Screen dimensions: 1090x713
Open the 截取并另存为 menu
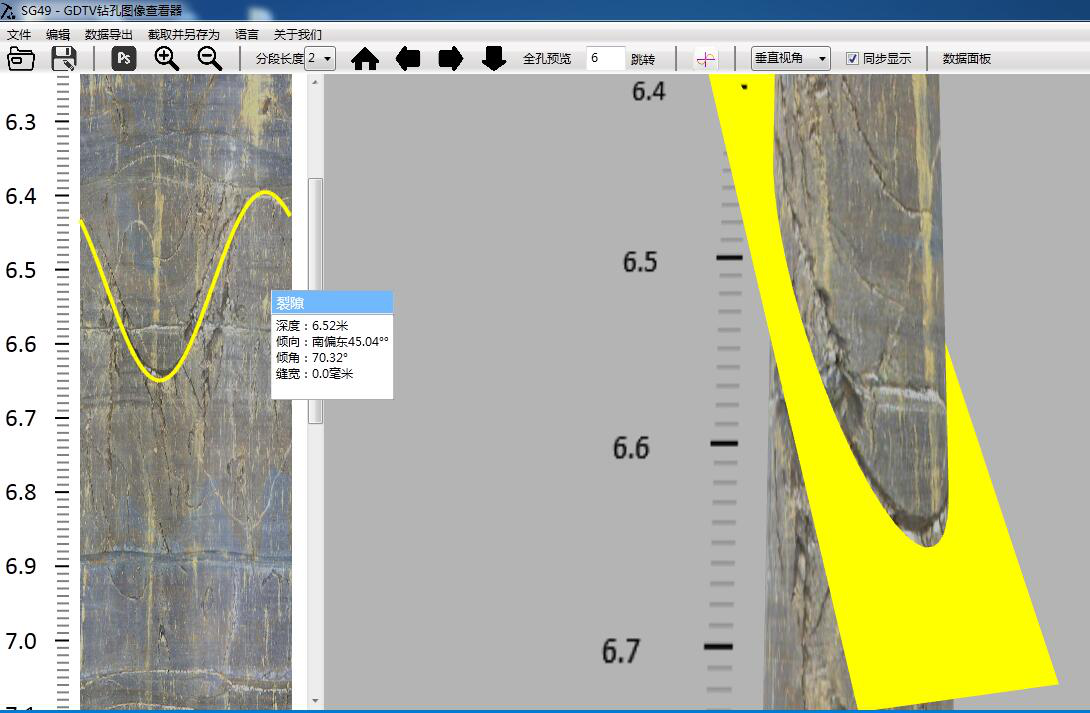pos(184,34)
